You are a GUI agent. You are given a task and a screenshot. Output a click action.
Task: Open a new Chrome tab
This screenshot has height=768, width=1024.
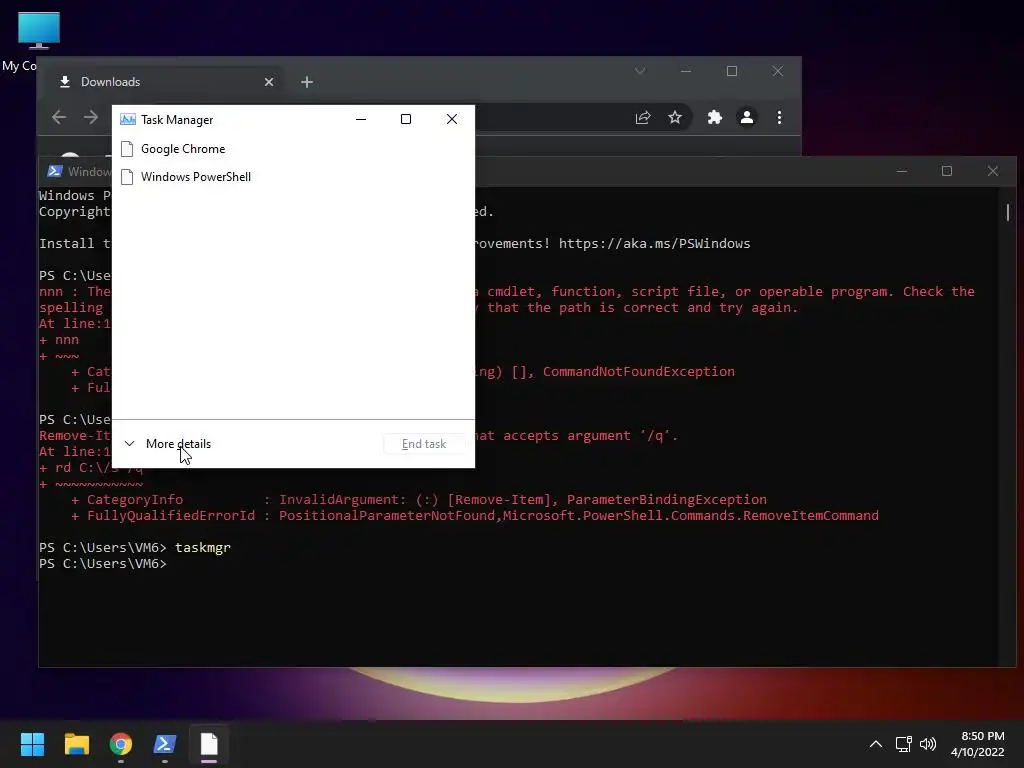point(307,82)
